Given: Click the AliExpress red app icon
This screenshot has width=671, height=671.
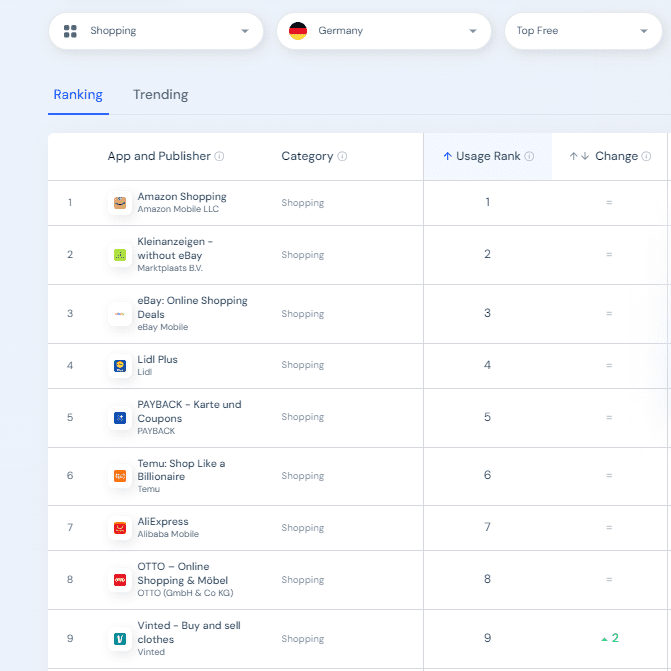Looking at the screenshot, I should (x=120, y=528).
